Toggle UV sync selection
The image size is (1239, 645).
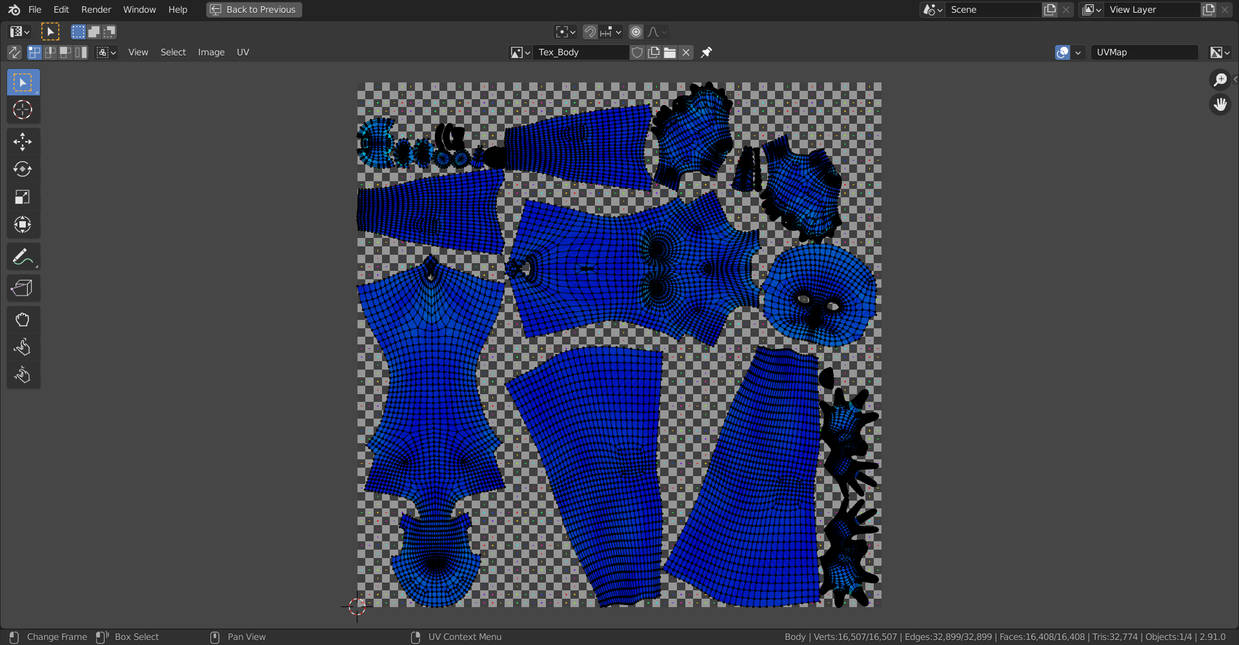click(14, 52)
